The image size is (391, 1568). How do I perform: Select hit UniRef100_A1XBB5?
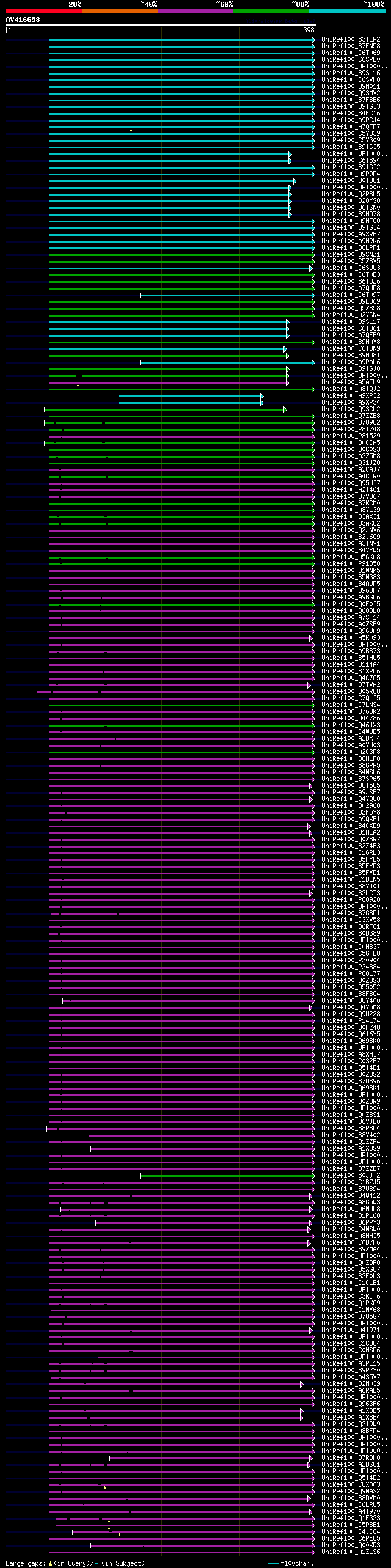point(351,1411)
